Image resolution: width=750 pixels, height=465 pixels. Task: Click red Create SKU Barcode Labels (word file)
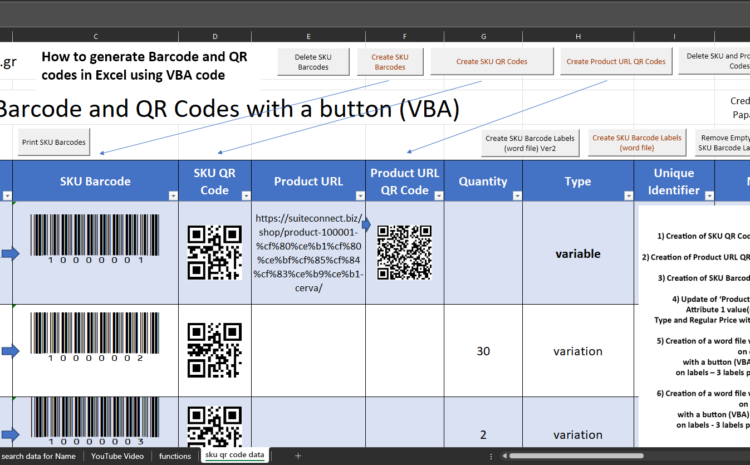[x=637, y=143]
